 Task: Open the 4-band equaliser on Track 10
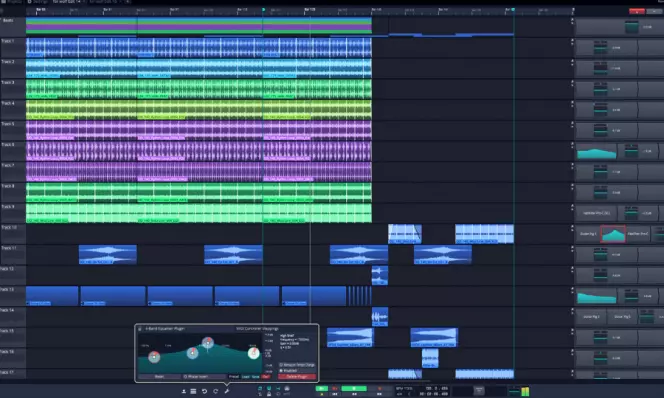(613, 234)
